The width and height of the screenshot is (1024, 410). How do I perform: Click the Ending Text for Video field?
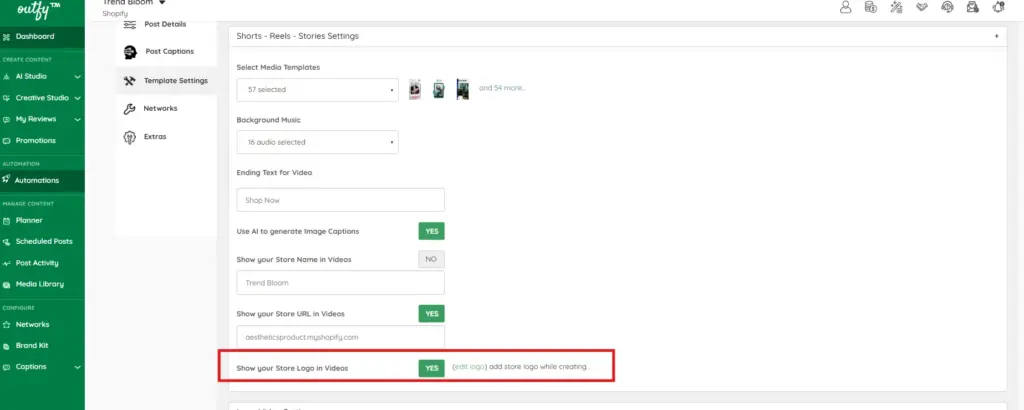pos(340,200)
